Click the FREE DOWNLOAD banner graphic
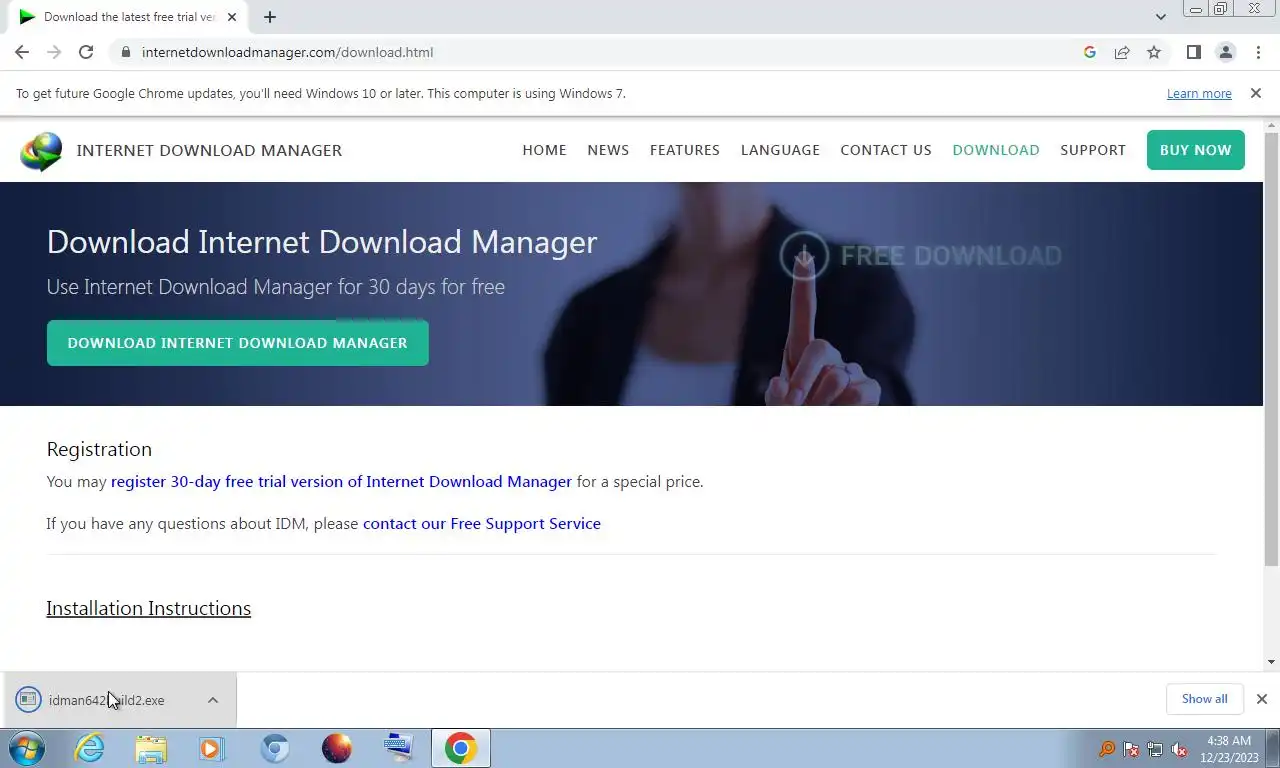This screenshot has height=768, width=1280. pyautogui.click(x=920, y=256)
